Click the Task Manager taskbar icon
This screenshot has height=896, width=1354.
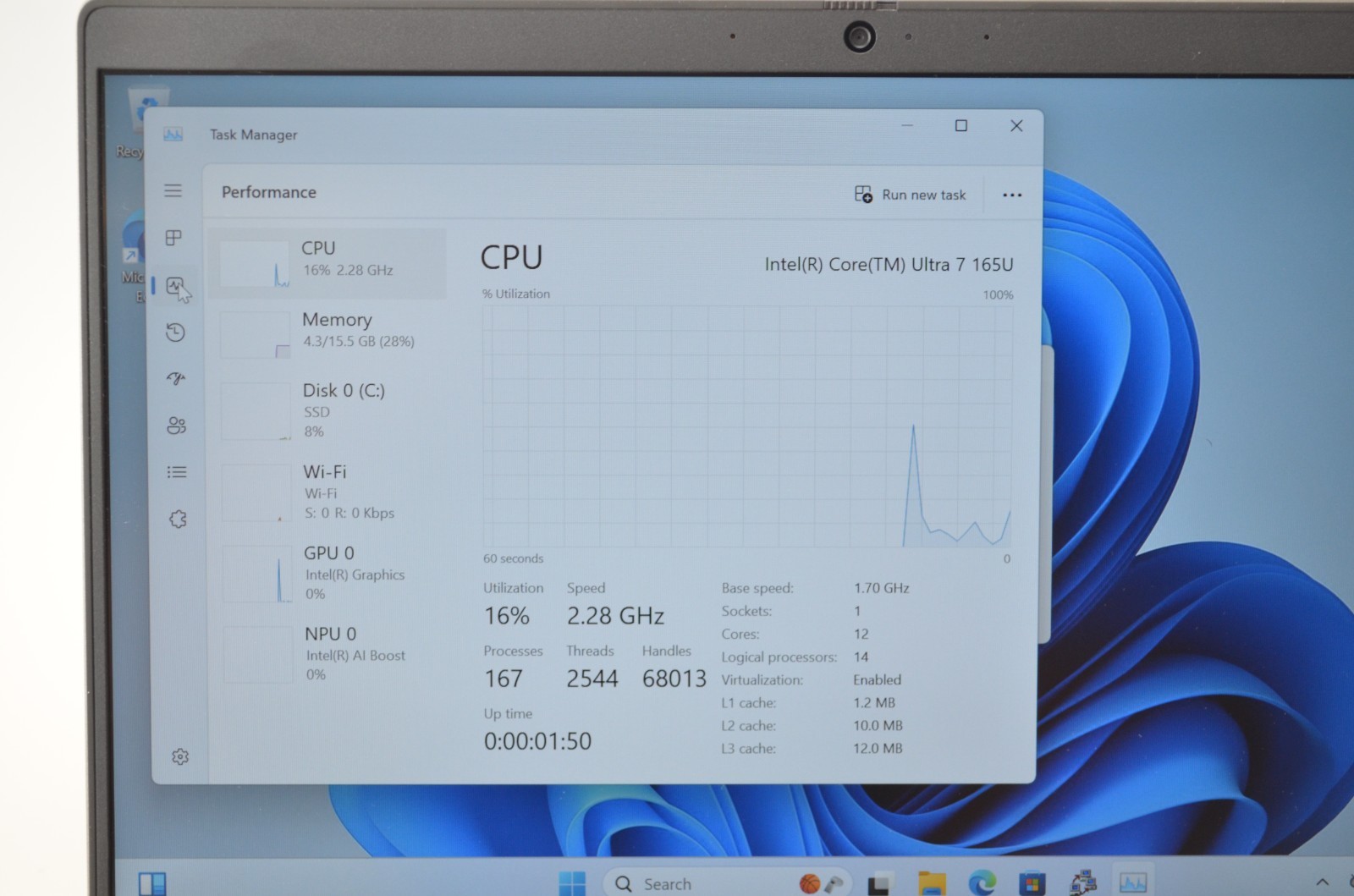pos(1132,882)
